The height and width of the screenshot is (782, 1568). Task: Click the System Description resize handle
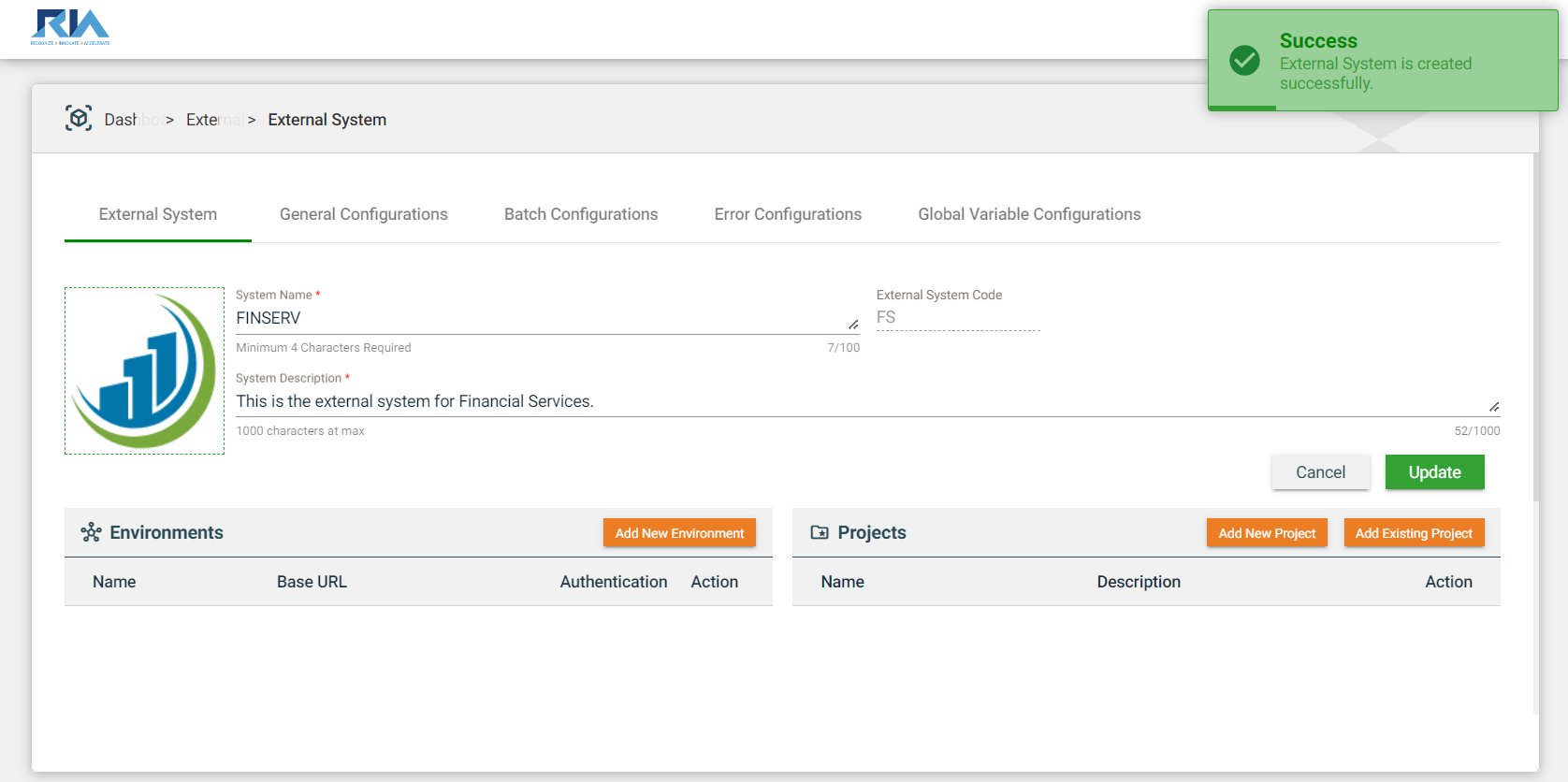[1494, 407]
